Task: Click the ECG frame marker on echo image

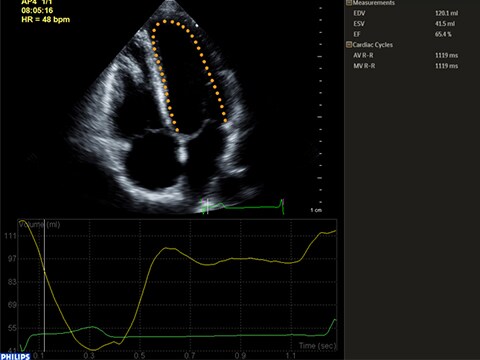Action: tap(207, 206)
